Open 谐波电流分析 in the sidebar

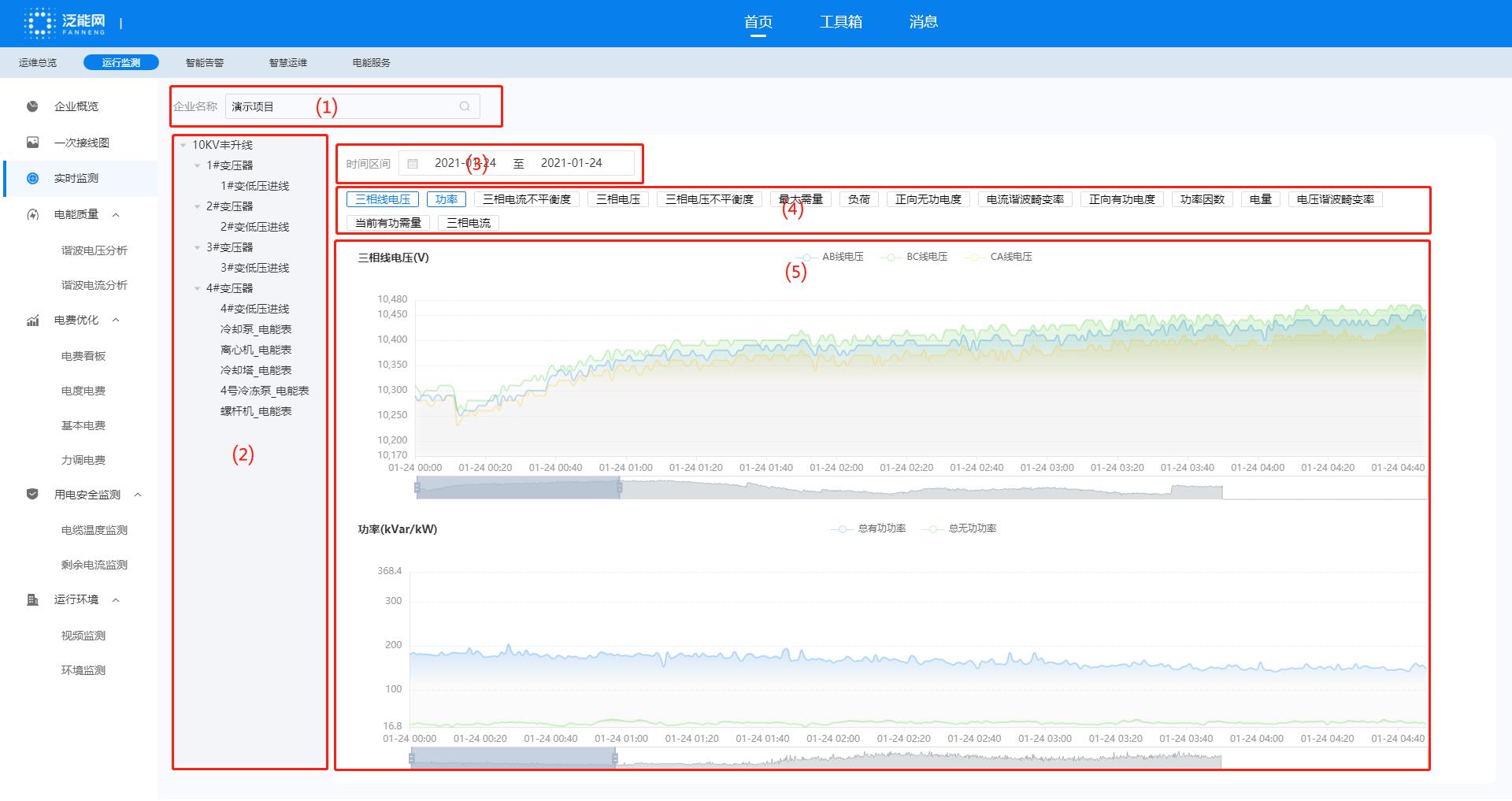point(94,285)
